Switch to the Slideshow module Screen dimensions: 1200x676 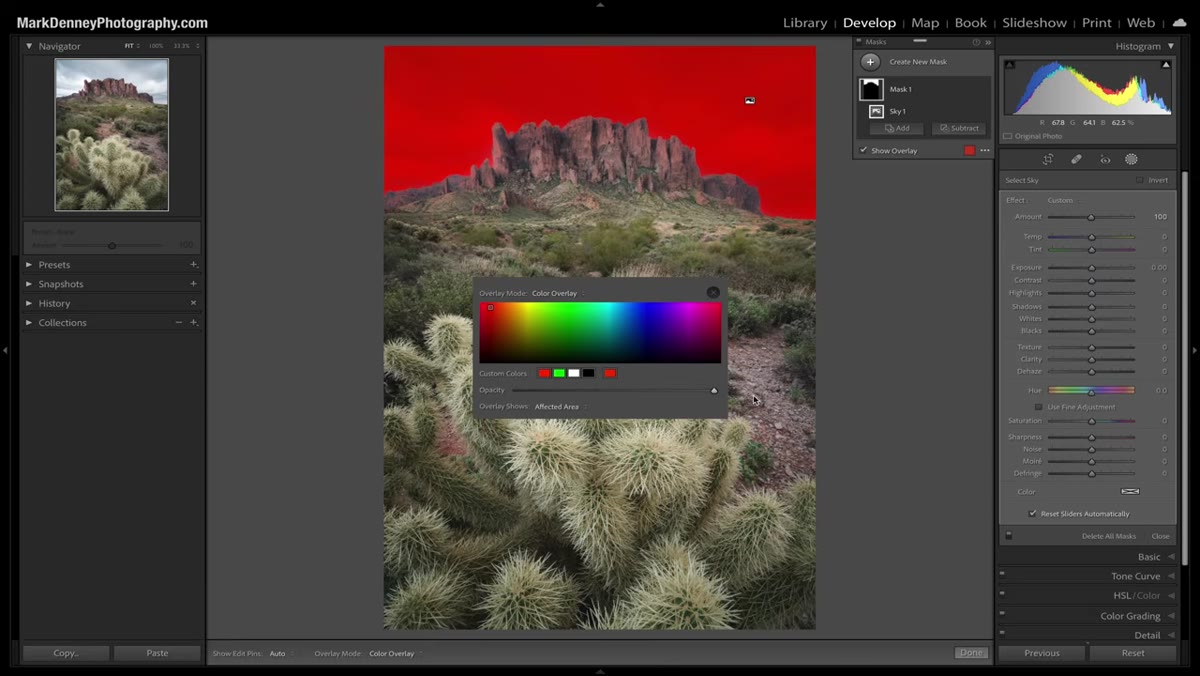tap(1034, 22)
